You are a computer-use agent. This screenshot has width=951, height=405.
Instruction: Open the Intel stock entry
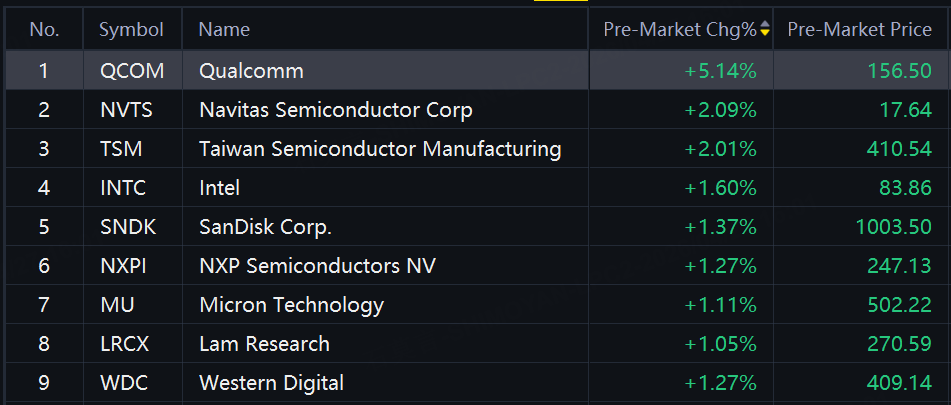[478, 187]
